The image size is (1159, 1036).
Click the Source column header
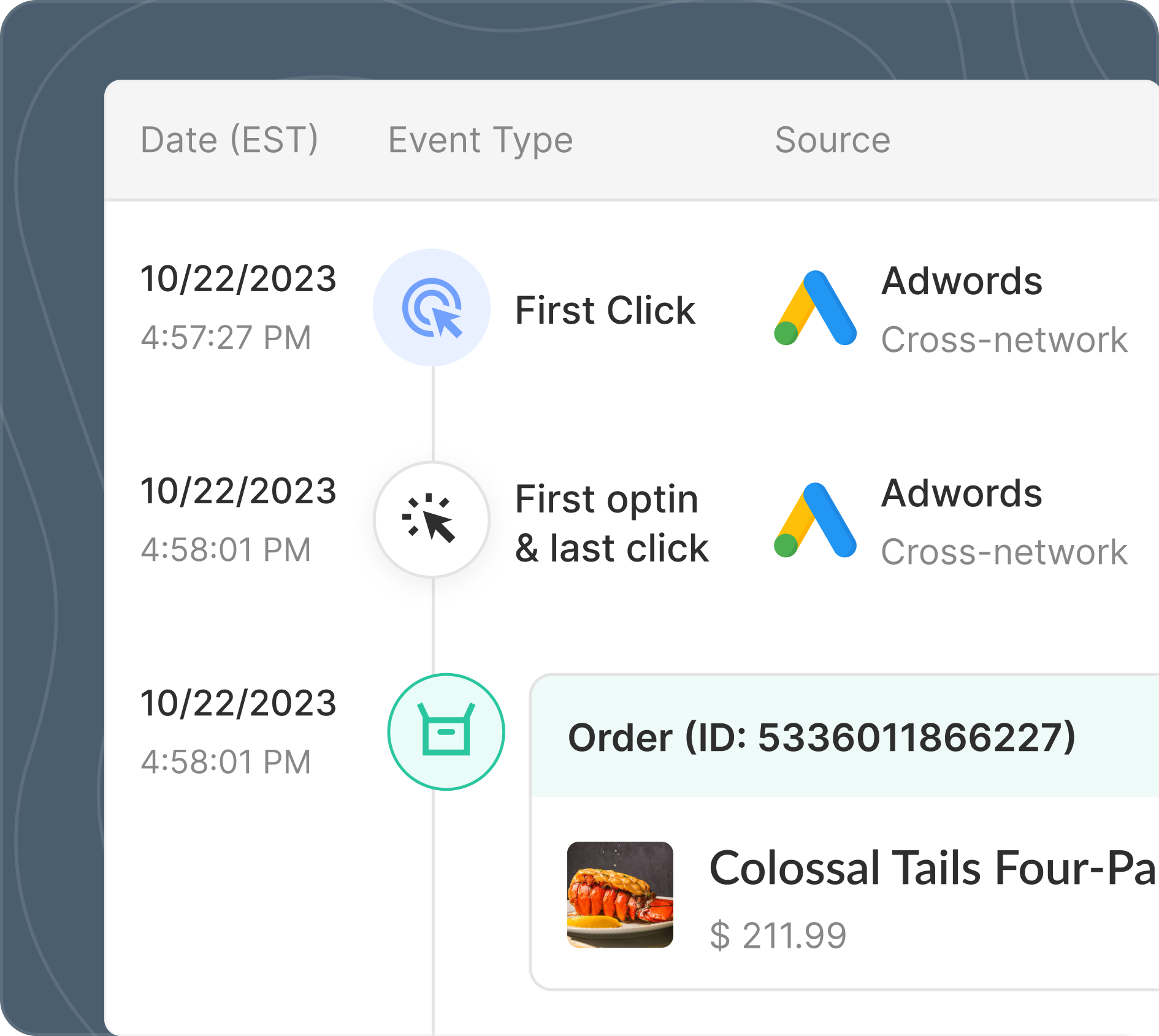tap(832, 140)
